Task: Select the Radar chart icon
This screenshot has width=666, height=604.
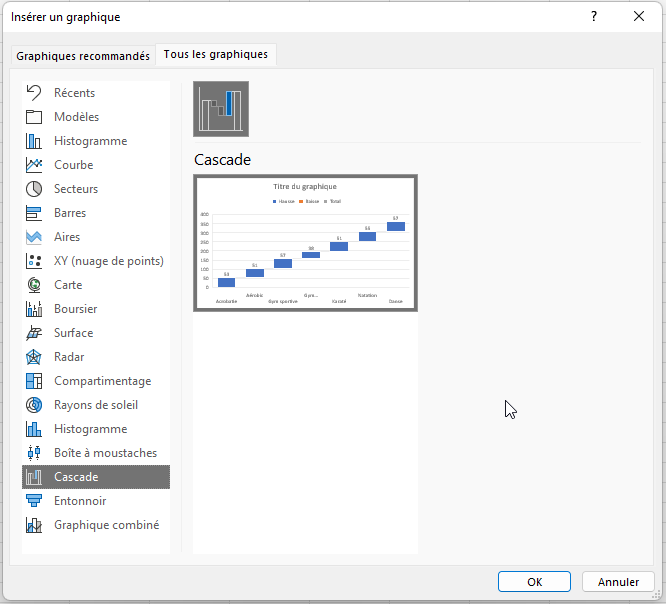Action: pyautogui.click(x=34, y=357)
